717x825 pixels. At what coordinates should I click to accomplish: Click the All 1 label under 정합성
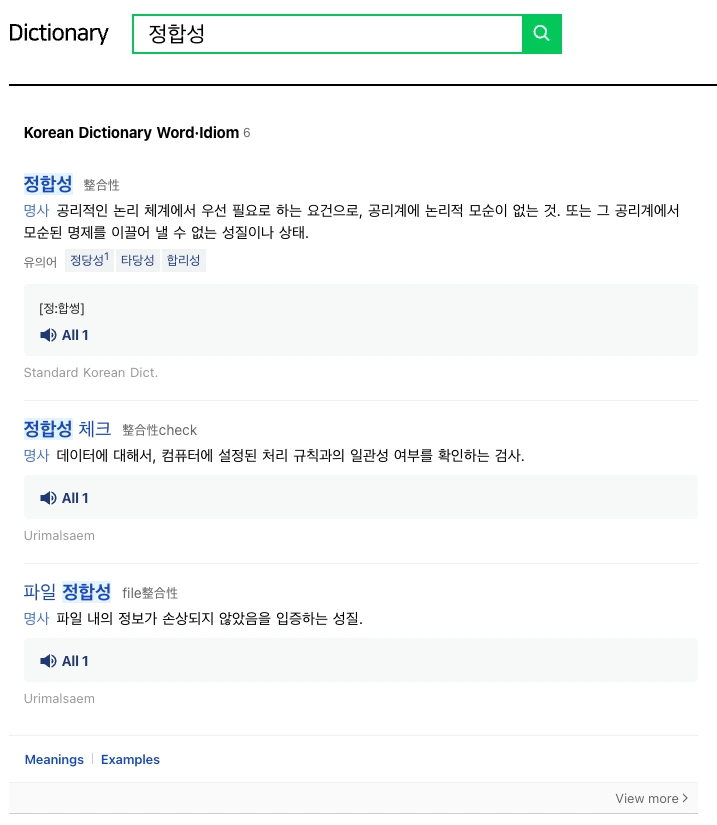(75, 335)
